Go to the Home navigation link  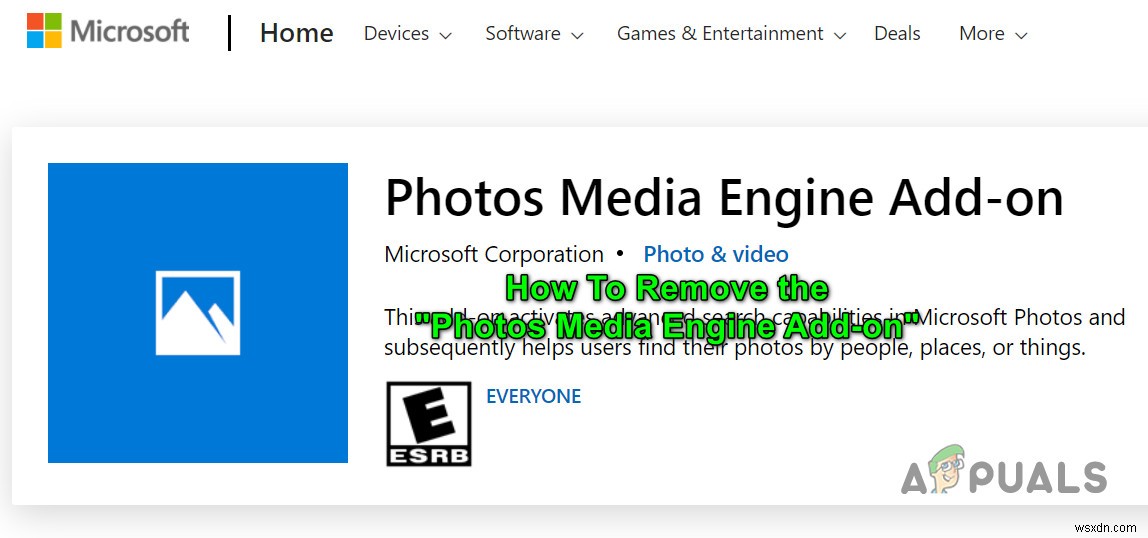(296, 33)
